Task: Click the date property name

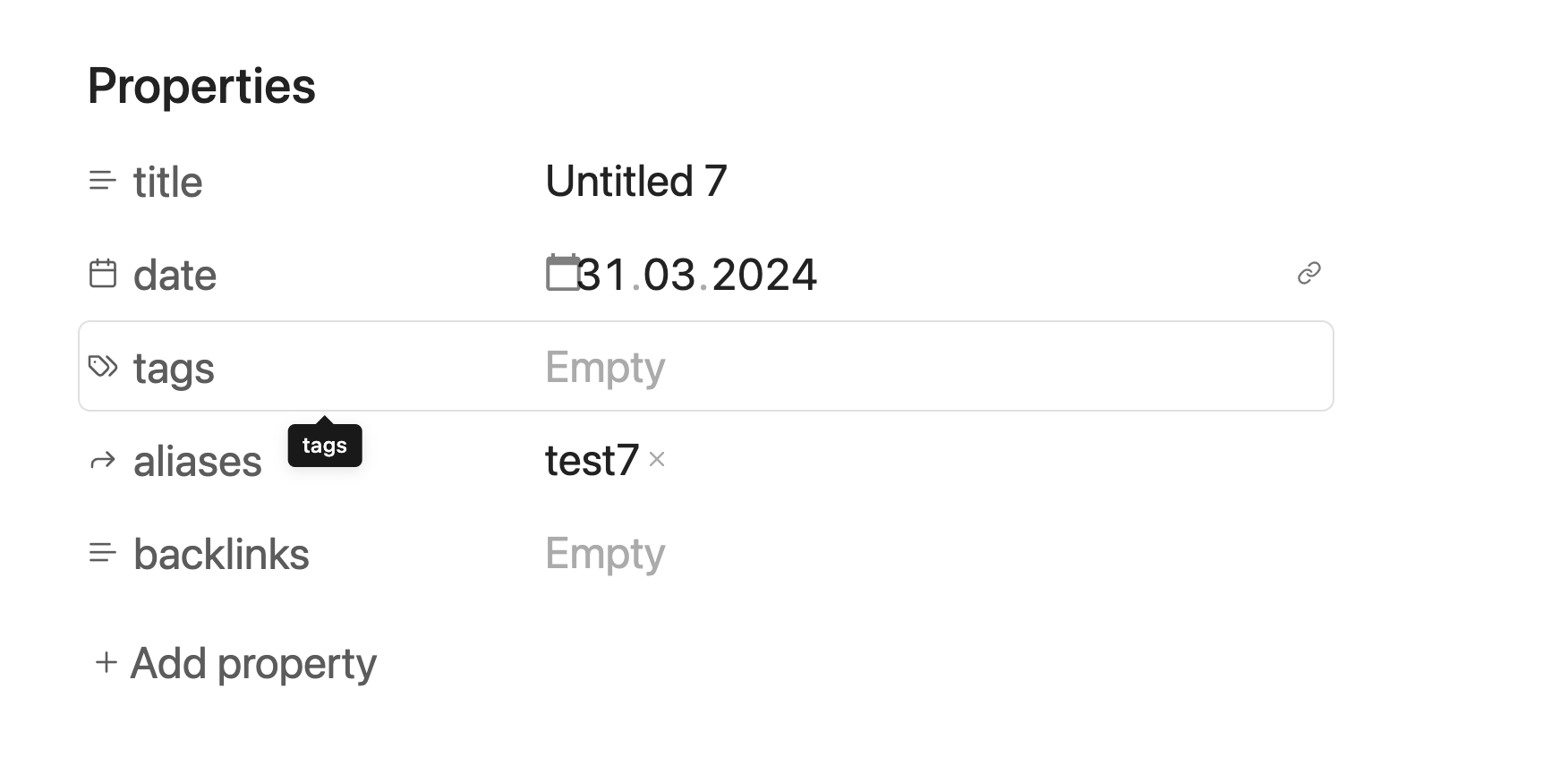Action: 175,275
